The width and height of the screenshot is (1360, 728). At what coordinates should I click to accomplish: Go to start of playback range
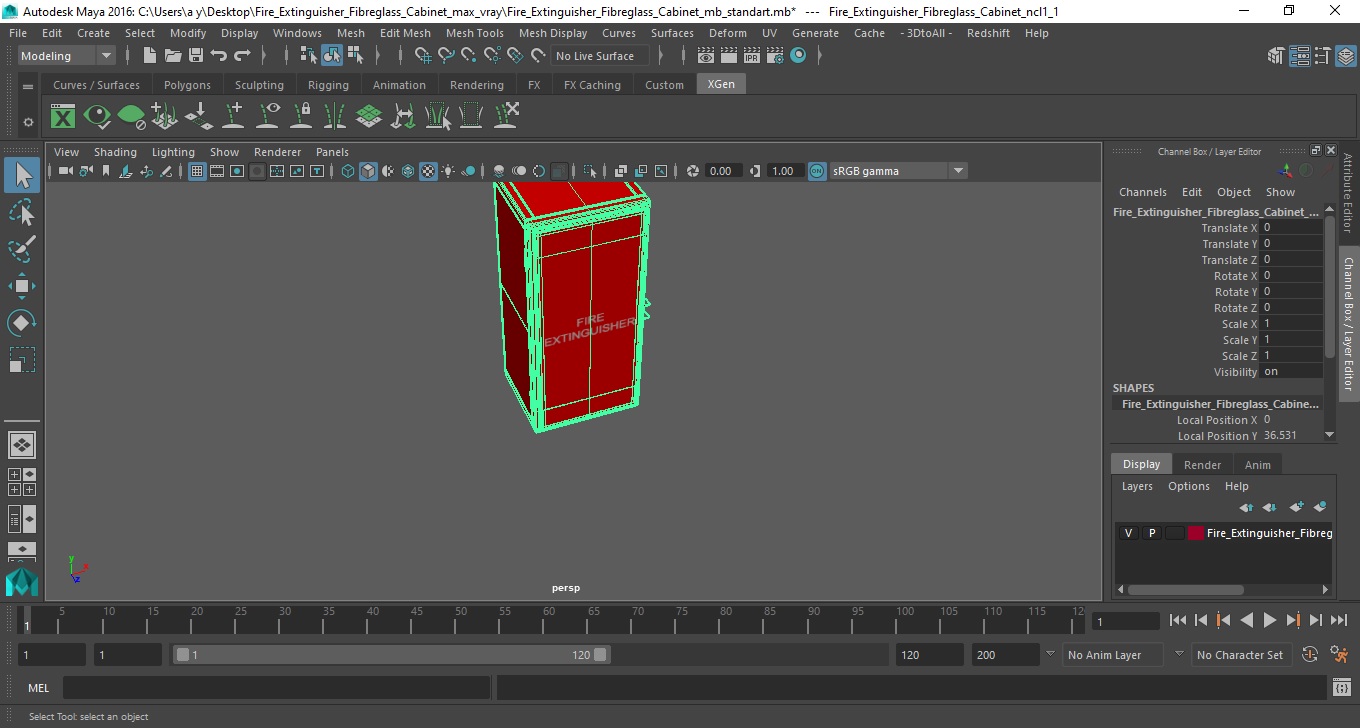coord(1178,621)
